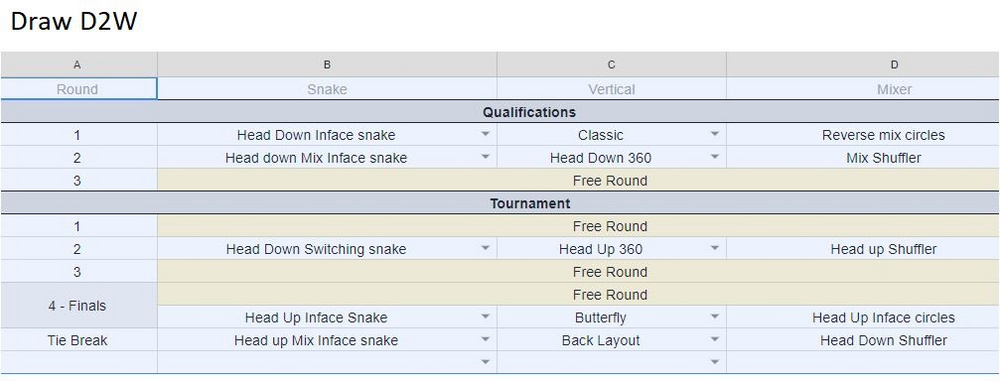Click the Qualifications section header row
The height and width of the screenshot is (381, 1000).
pyautogui.click(x=500, y=112)
